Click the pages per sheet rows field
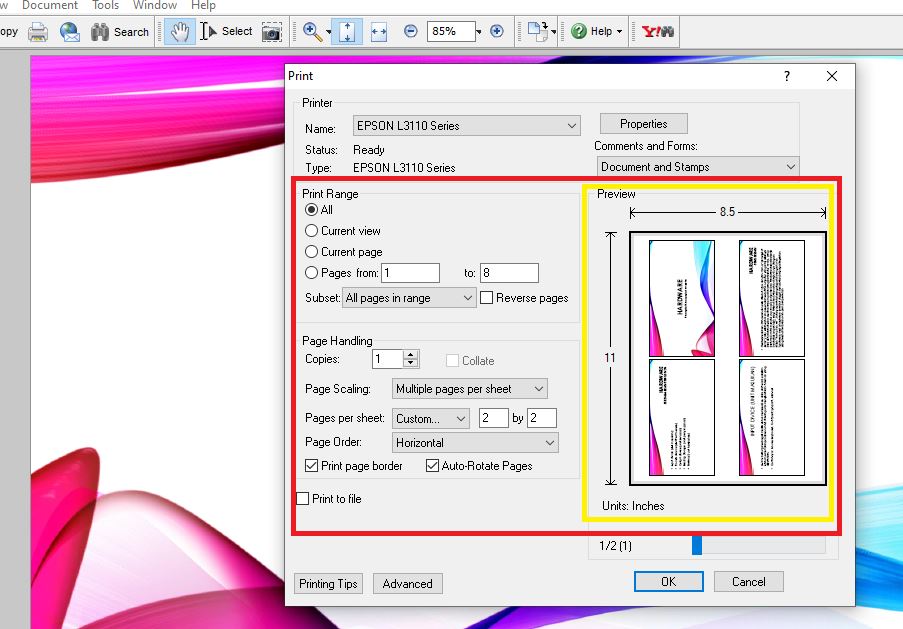Viewport: 903px width, 629px height. tap(541, 418)
